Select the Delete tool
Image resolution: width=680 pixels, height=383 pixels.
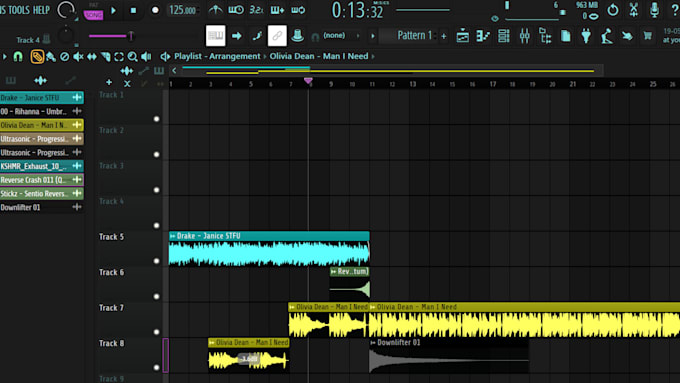click(64, 56)
